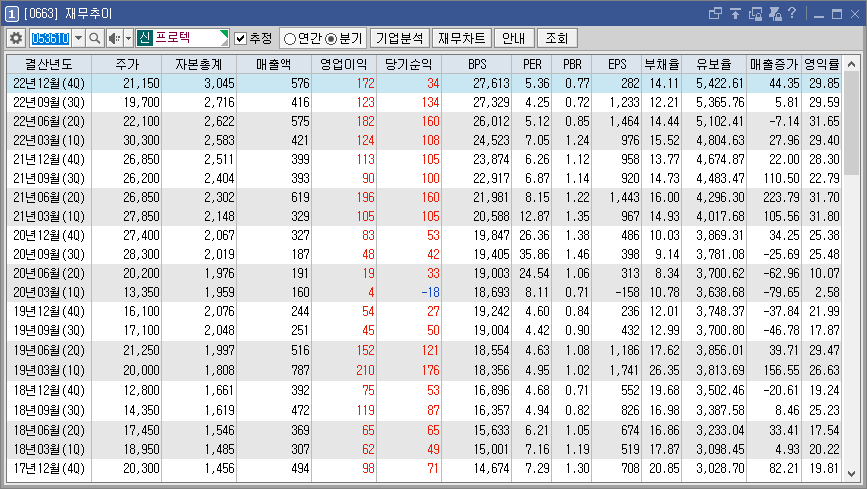Click the scrollbar up arrow
Viewport: 867px width, 489px height.
[852, 64]
